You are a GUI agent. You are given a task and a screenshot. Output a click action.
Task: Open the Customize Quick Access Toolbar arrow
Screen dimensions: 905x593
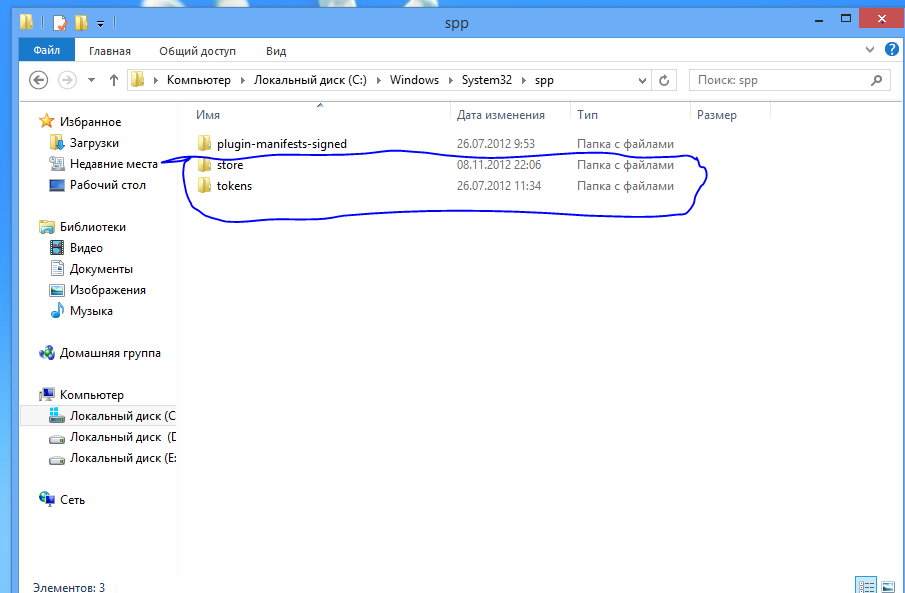pyautogui.click(x=100, y=24)
